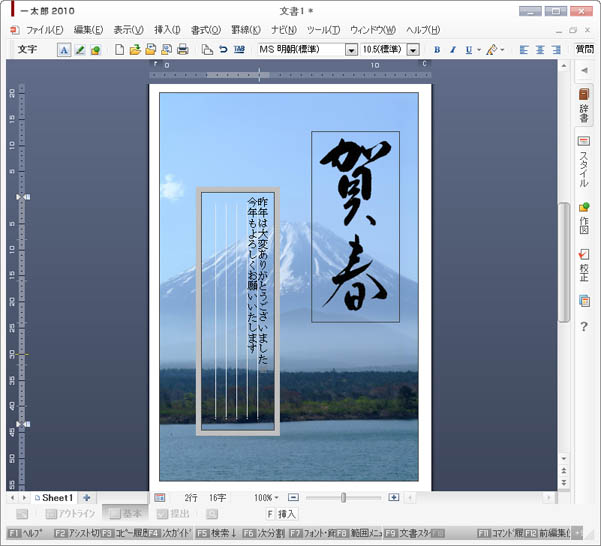Expand the 10.5 font size dropdown
This screenshot has height=546, width=601.
(x=412, y=50)
